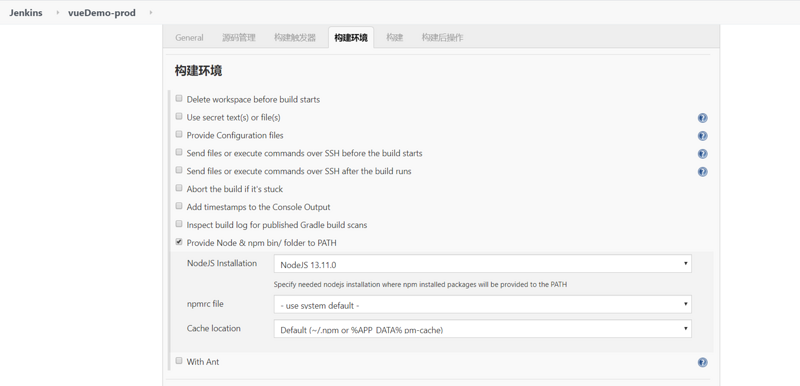Switch to the 构建后操作 tab

pyautogui.click(x=442, y=38)
